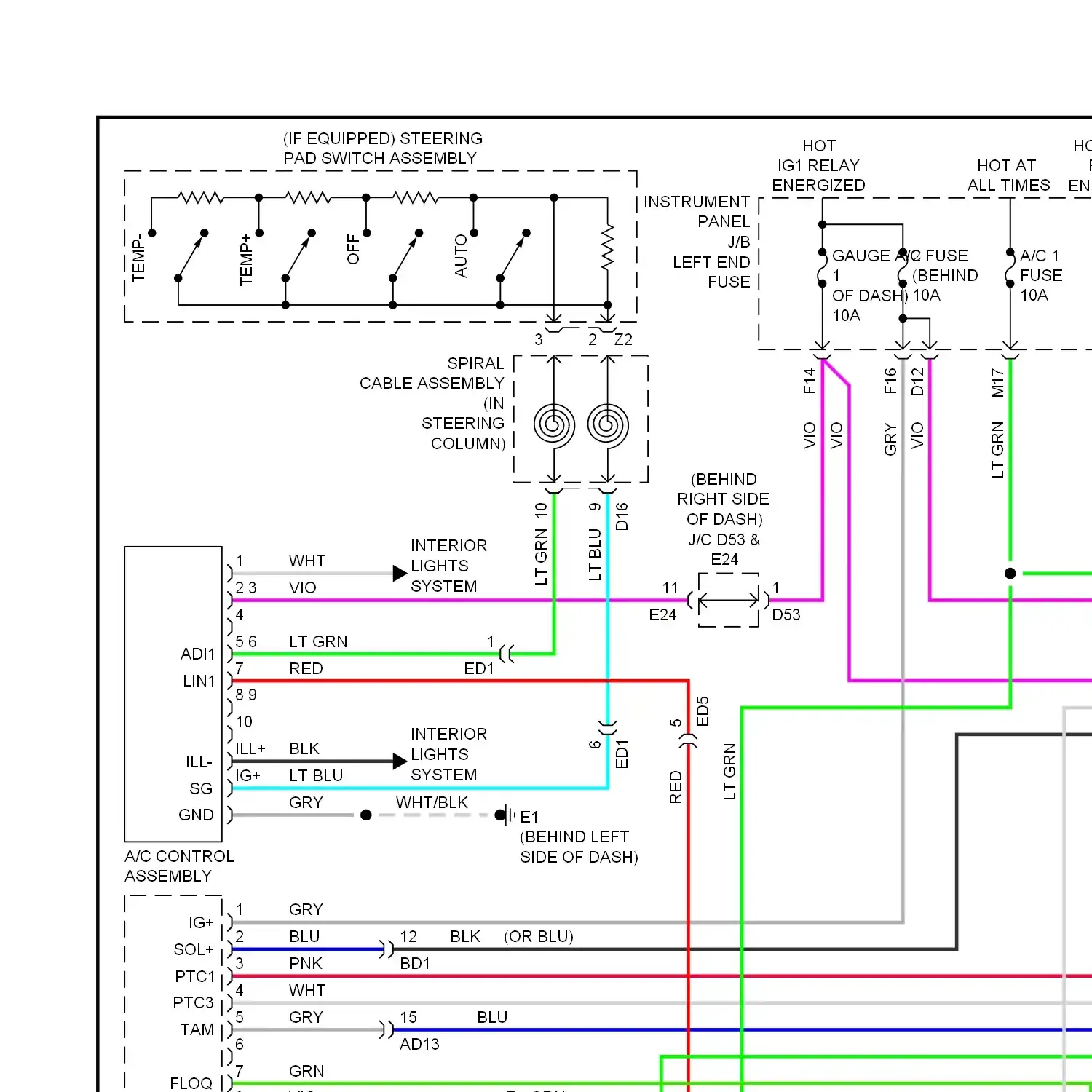Select connector label "F16"

[x=890, y=381]
